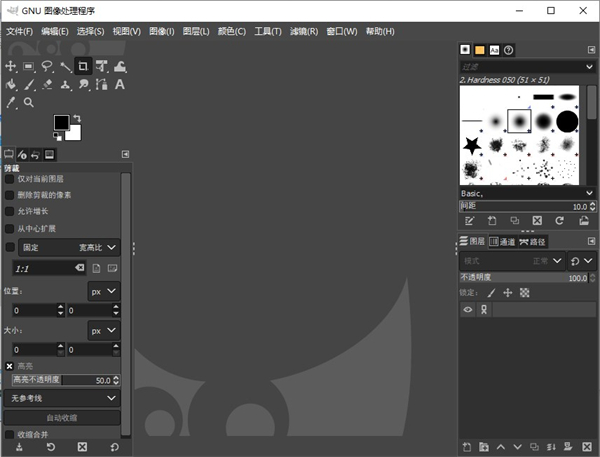Toggle the 允许增长 checkbox
The image size is (600, 457).
[10, 211]
